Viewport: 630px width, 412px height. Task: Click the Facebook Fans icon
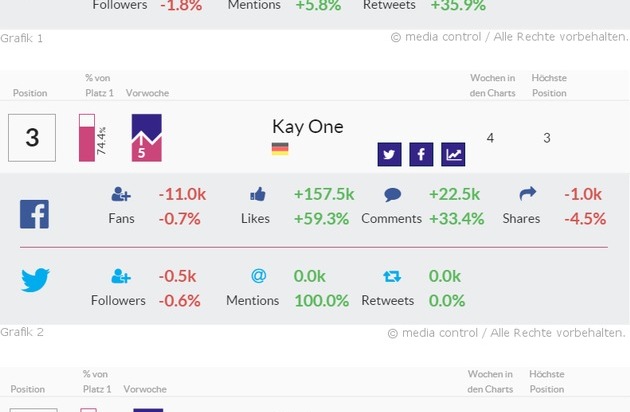coord(121,195)
